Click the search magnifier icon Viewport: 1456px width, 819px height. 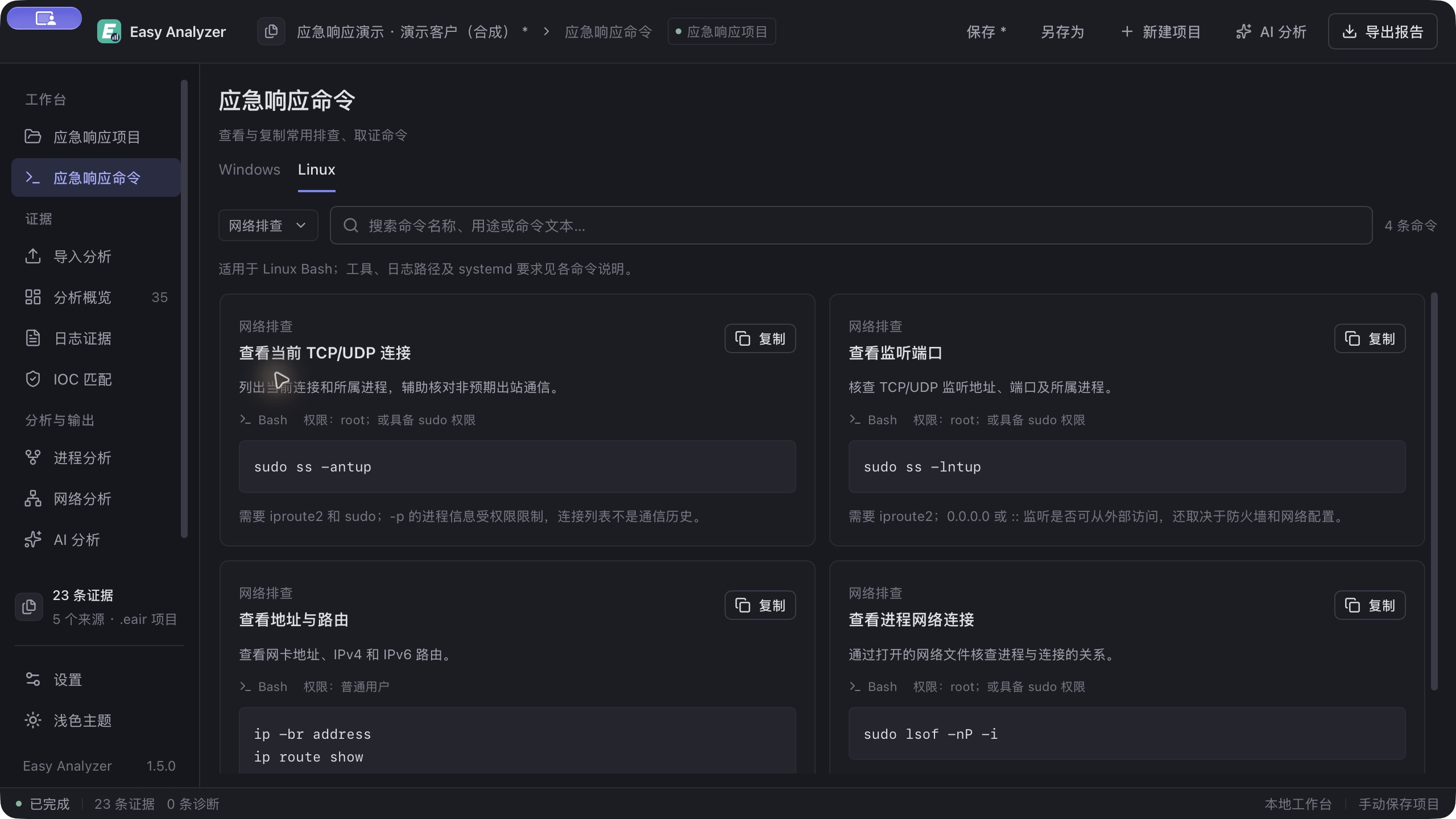coord(351,226)
